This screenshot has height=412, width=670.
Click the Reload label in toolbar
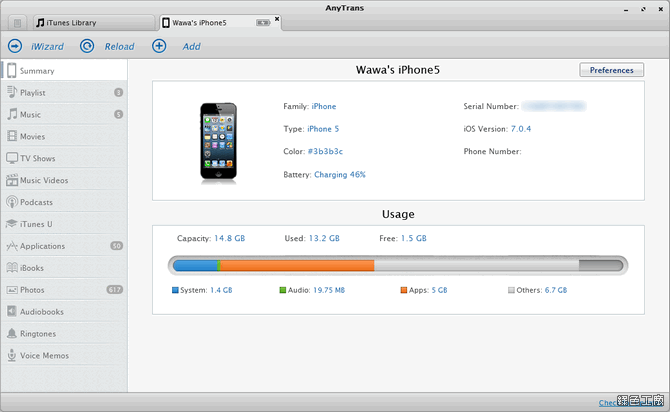click(x=120, y=46)
